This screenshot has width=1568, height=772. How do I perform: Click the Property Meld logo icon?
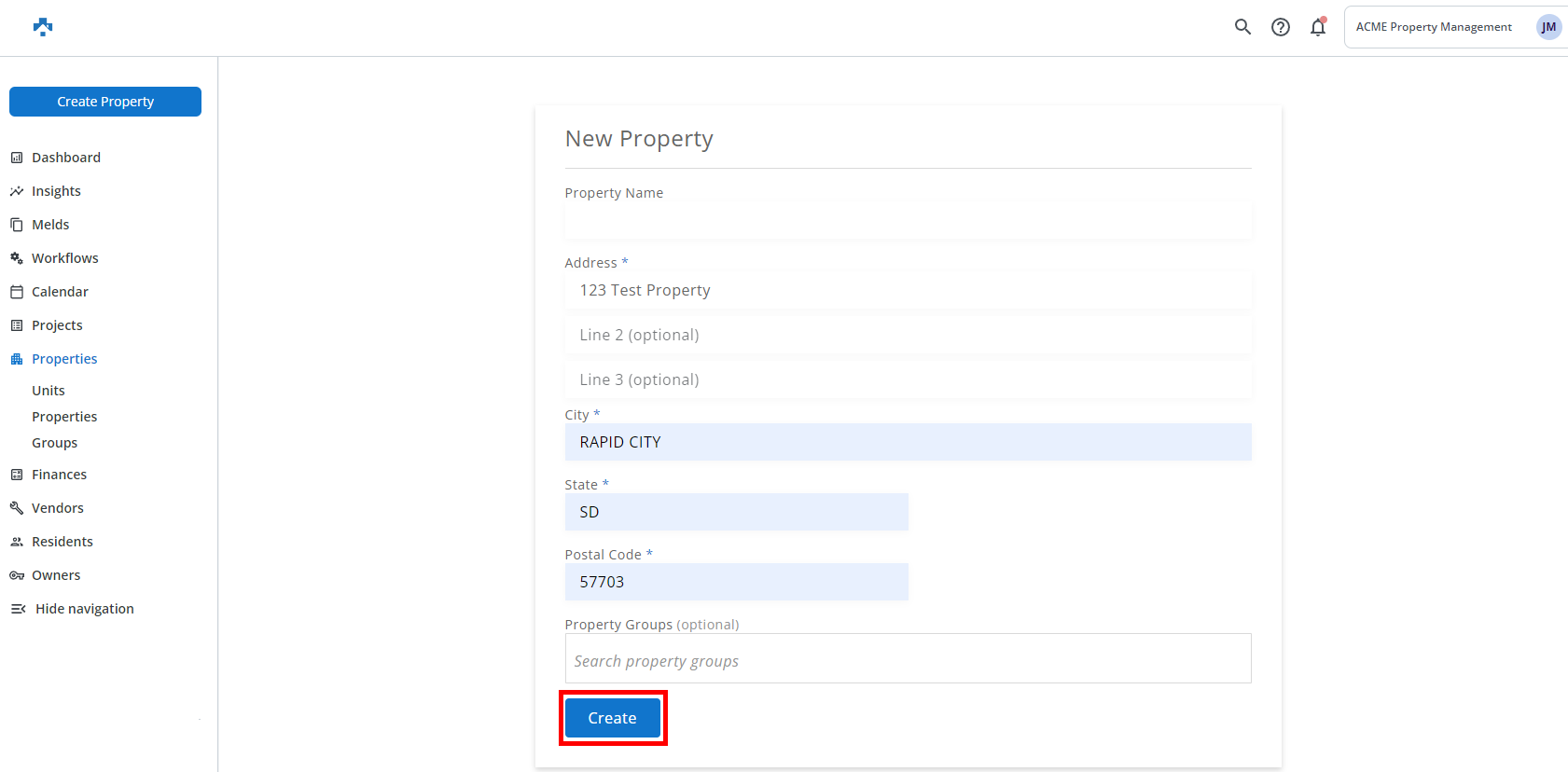(43, 27)
